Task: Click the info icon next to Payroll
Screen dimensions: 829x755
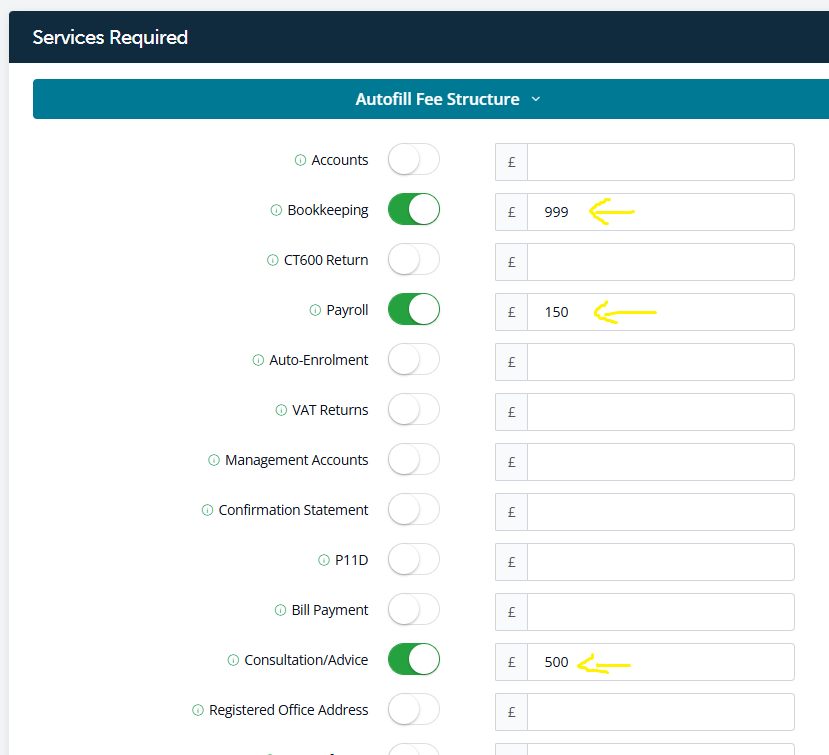Action: 315,310
